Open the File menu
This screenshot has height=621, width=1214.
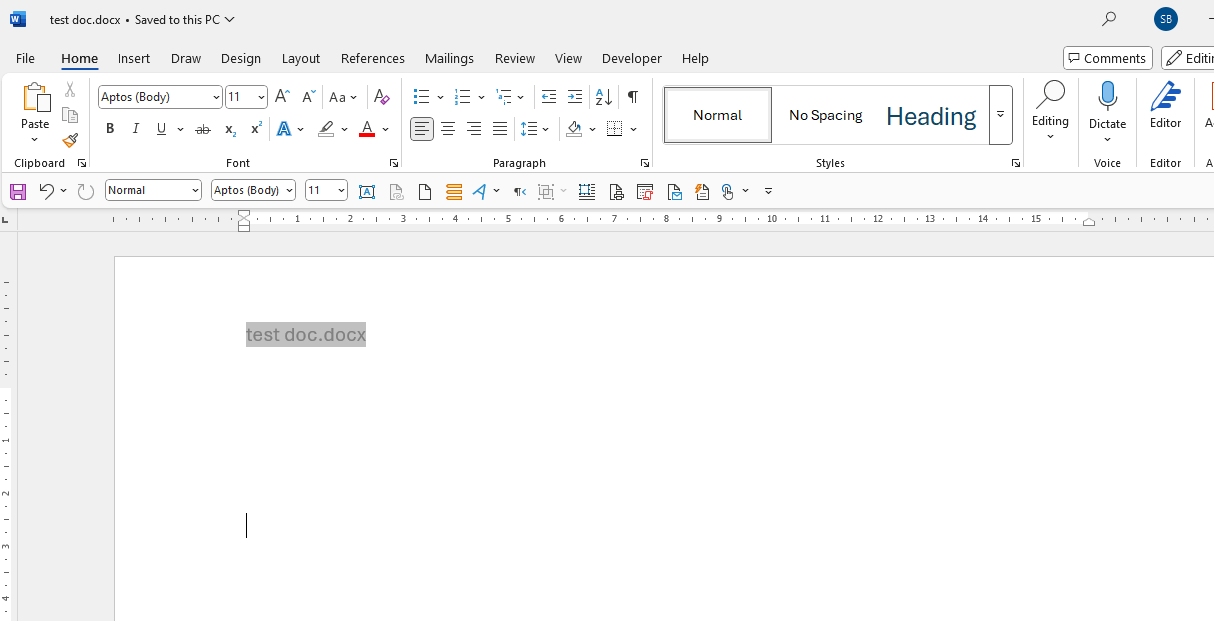click(x=25, y=58)
